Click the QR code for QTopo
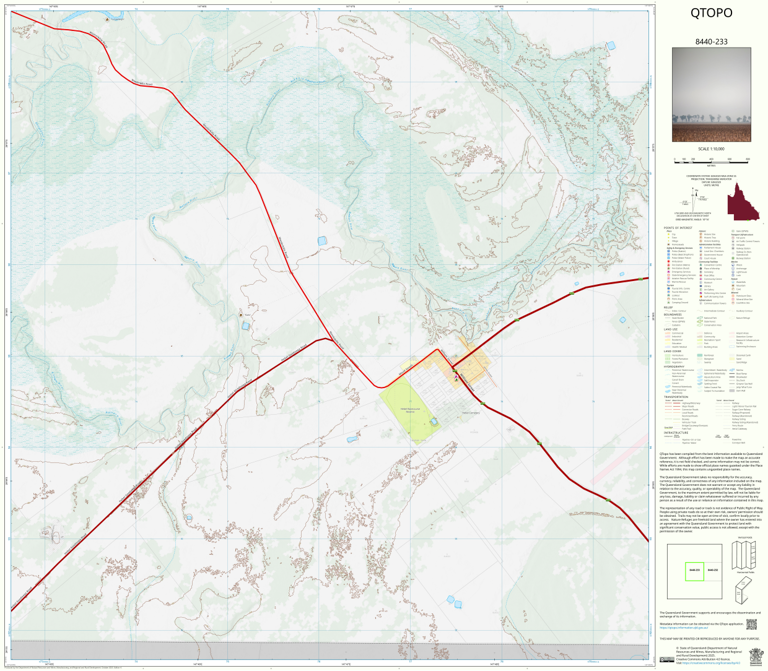 tap(751, 624)
